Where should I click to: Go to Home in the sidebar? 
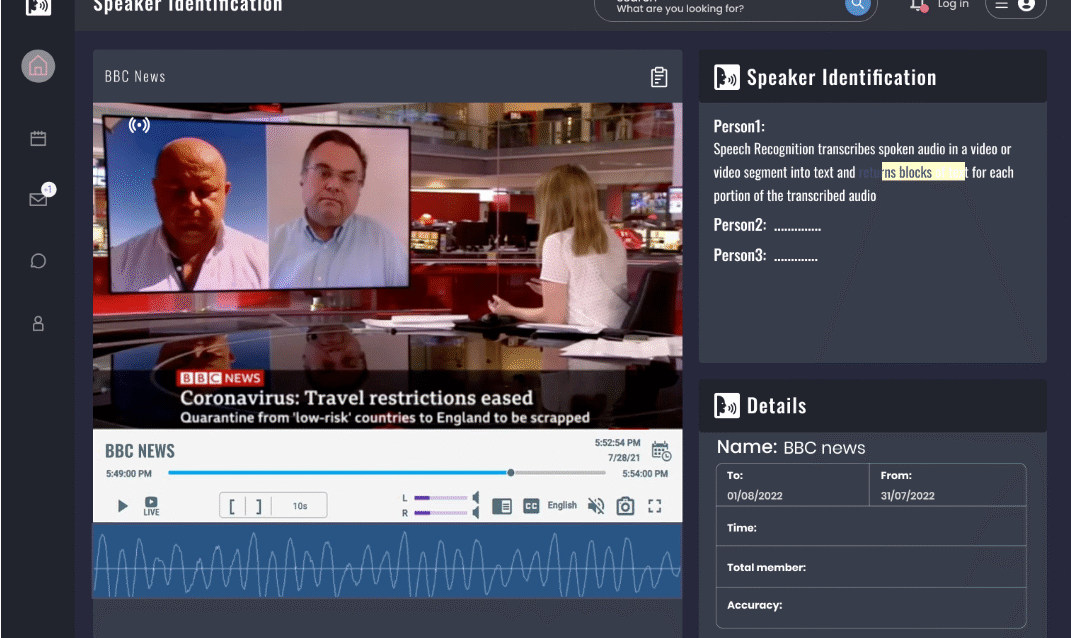tap(38, 66)
